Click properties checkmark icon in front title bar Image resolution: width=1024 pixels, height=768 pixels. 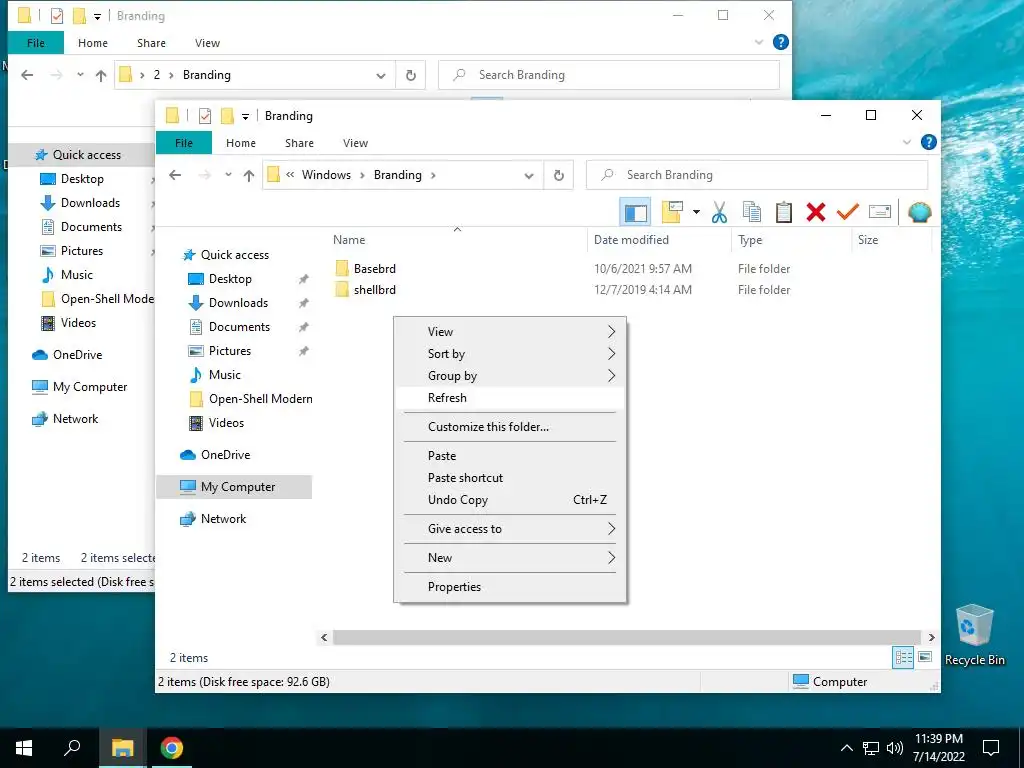point(204,116)
